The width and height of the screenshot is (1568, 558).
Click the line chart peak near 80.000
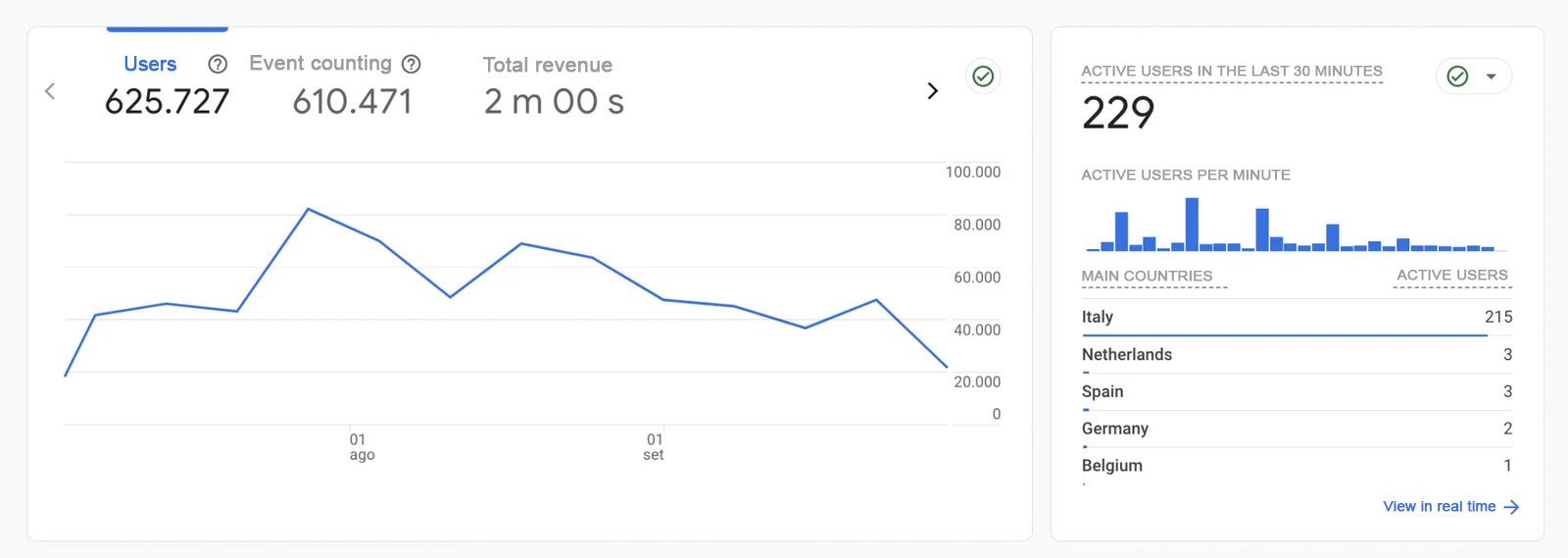click(308, 209)
